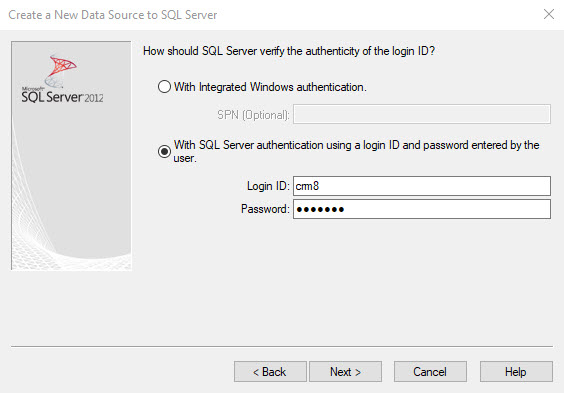The width and height of the screenshot is (564, 393).
Task: Focus the Login ID field containing crm8
Action: coord(422,186)
